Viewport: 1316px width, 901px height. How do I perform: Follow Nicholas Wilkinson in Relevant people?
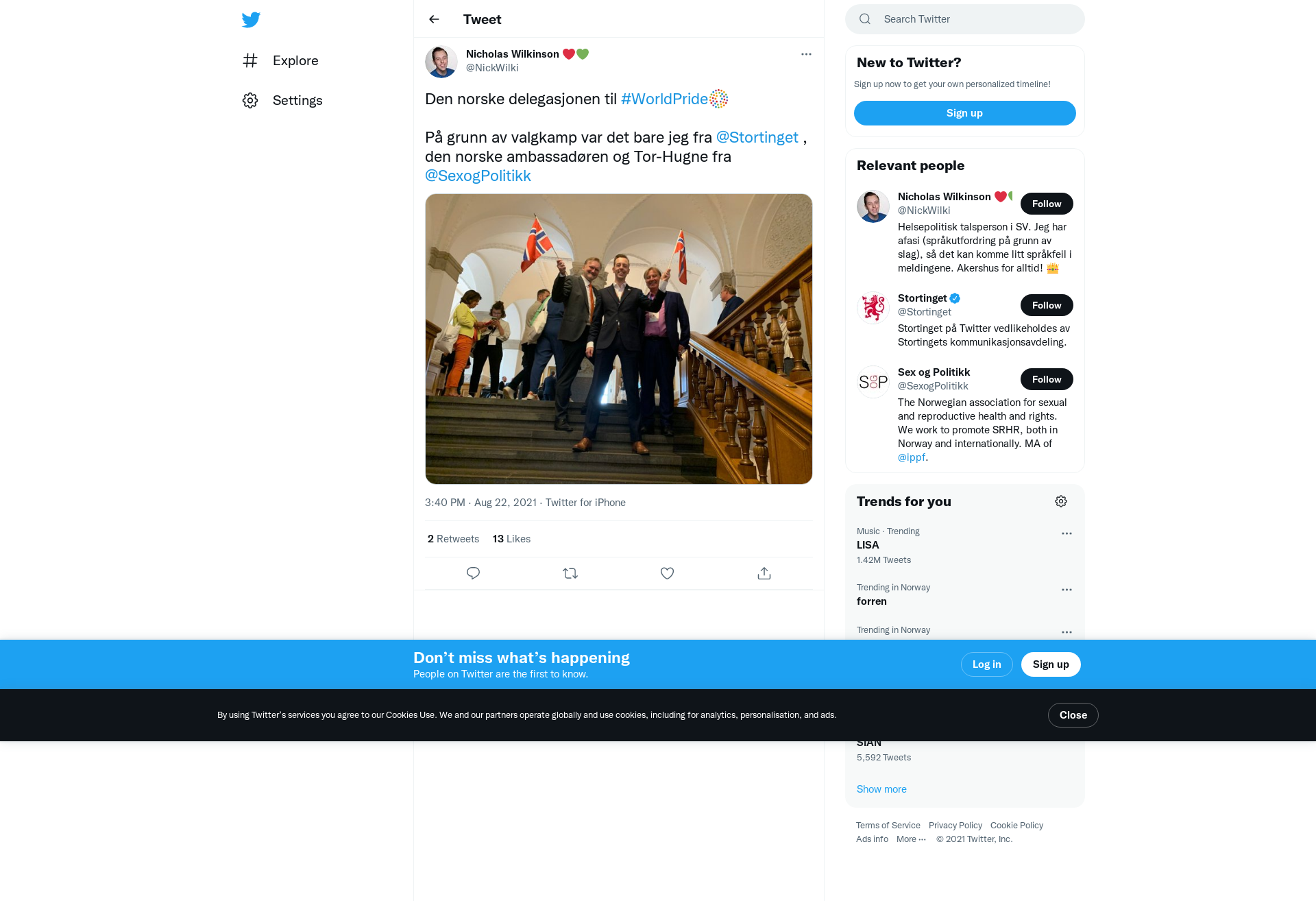pos(1047,204)
